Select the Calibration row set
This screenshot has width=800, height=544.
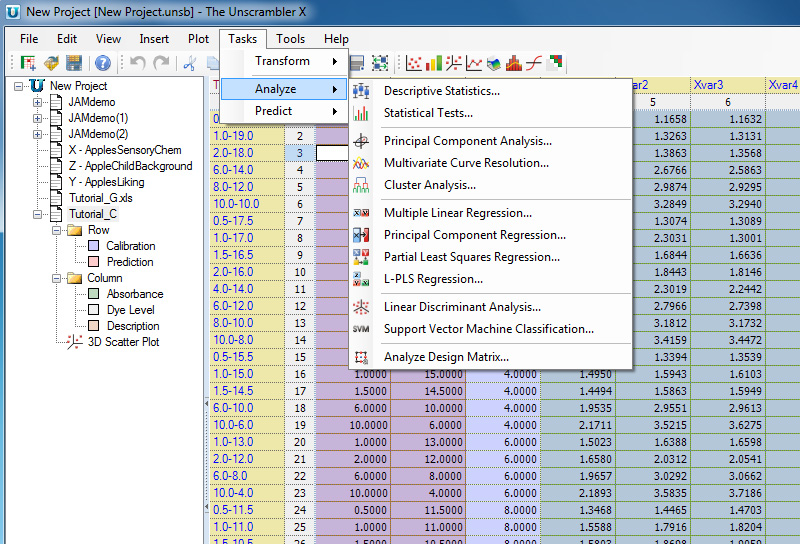(x=131, y=246)
